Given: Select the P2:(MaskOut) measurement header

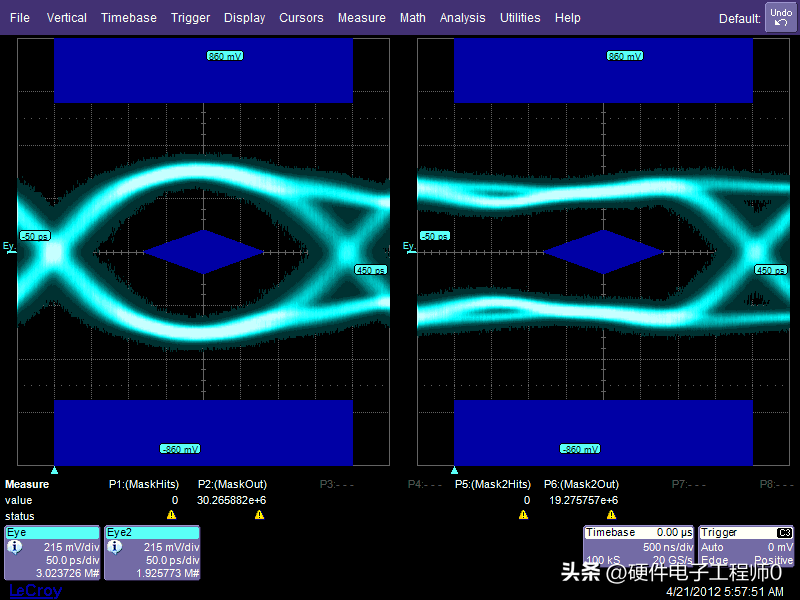Looking at the screenshot, I should (232, 484).
